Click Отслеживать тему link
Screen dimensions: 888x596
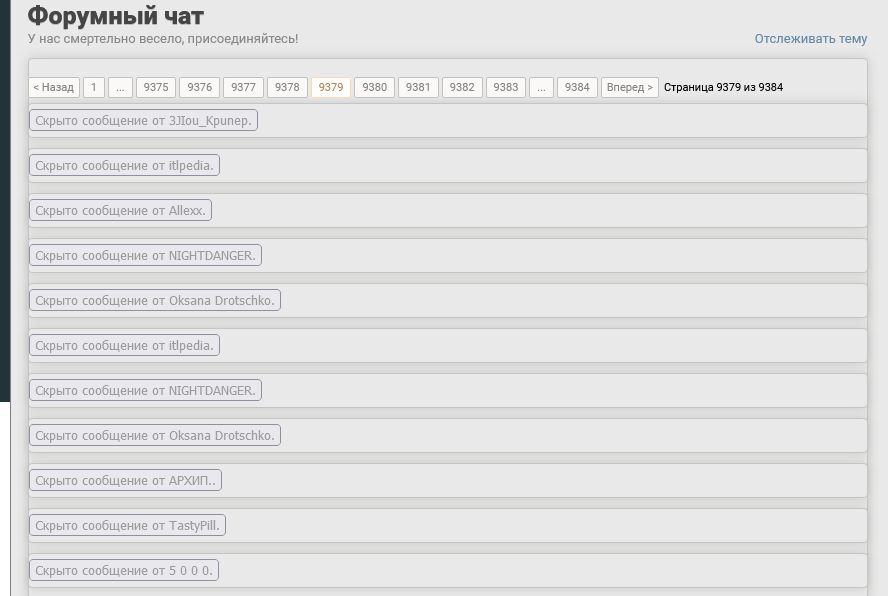[x=810, y=39]
